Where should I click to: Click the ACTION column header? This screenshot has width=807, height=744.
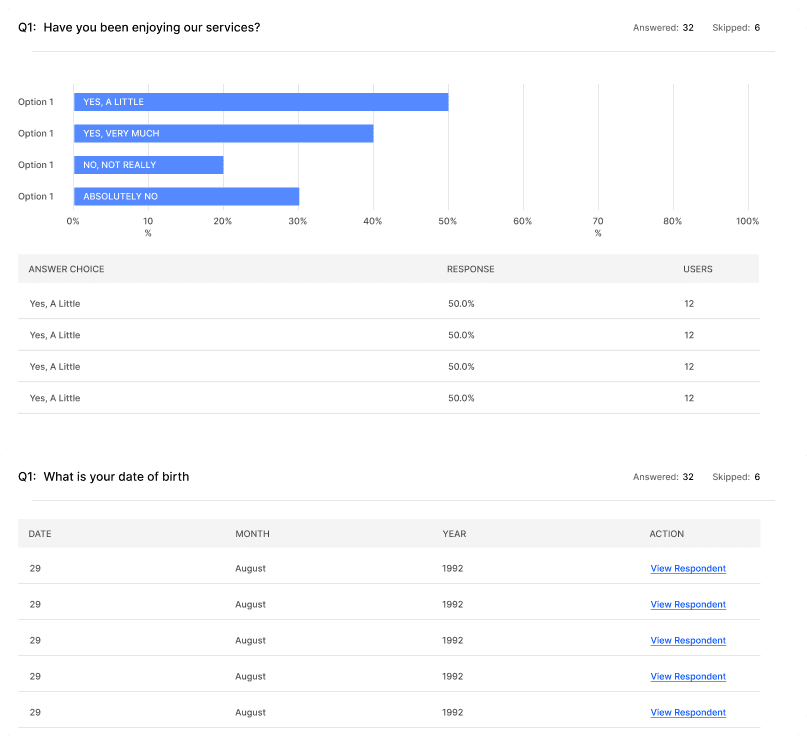(666, 534)
